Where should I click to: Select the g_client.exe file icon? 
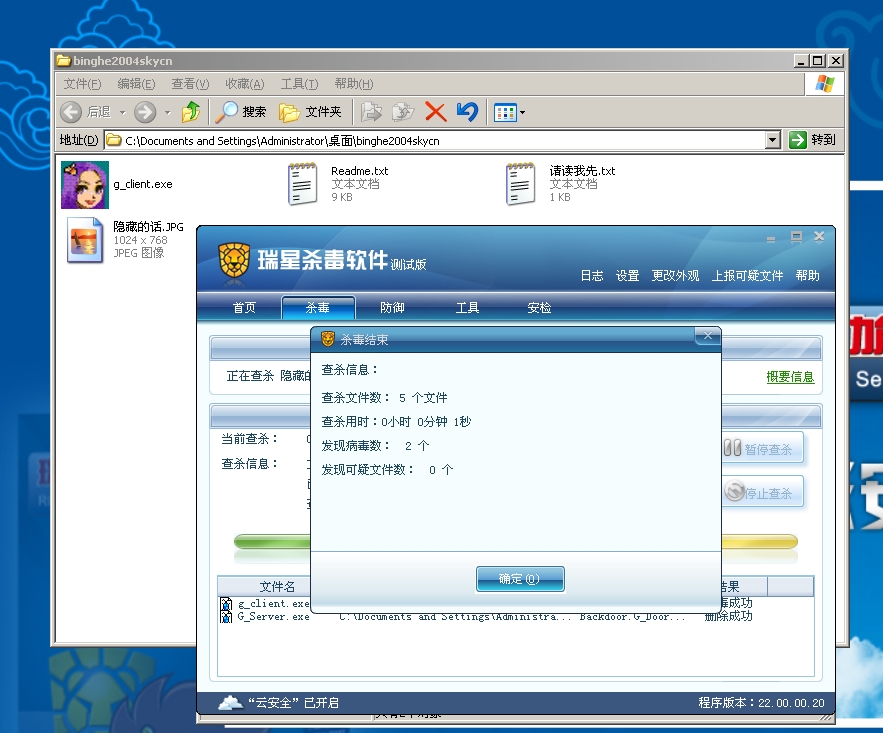tap(85, 185)
